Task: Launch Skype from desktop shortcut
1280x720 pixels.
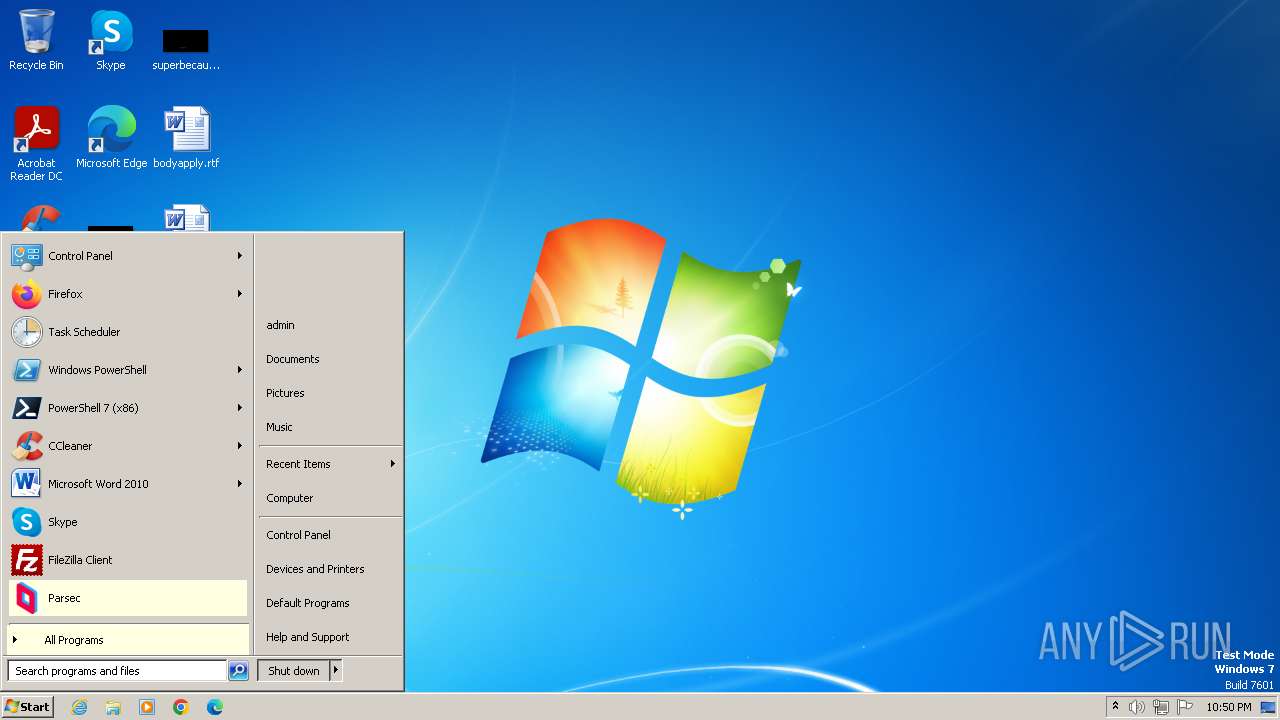Action: click(x=111, y=40)
